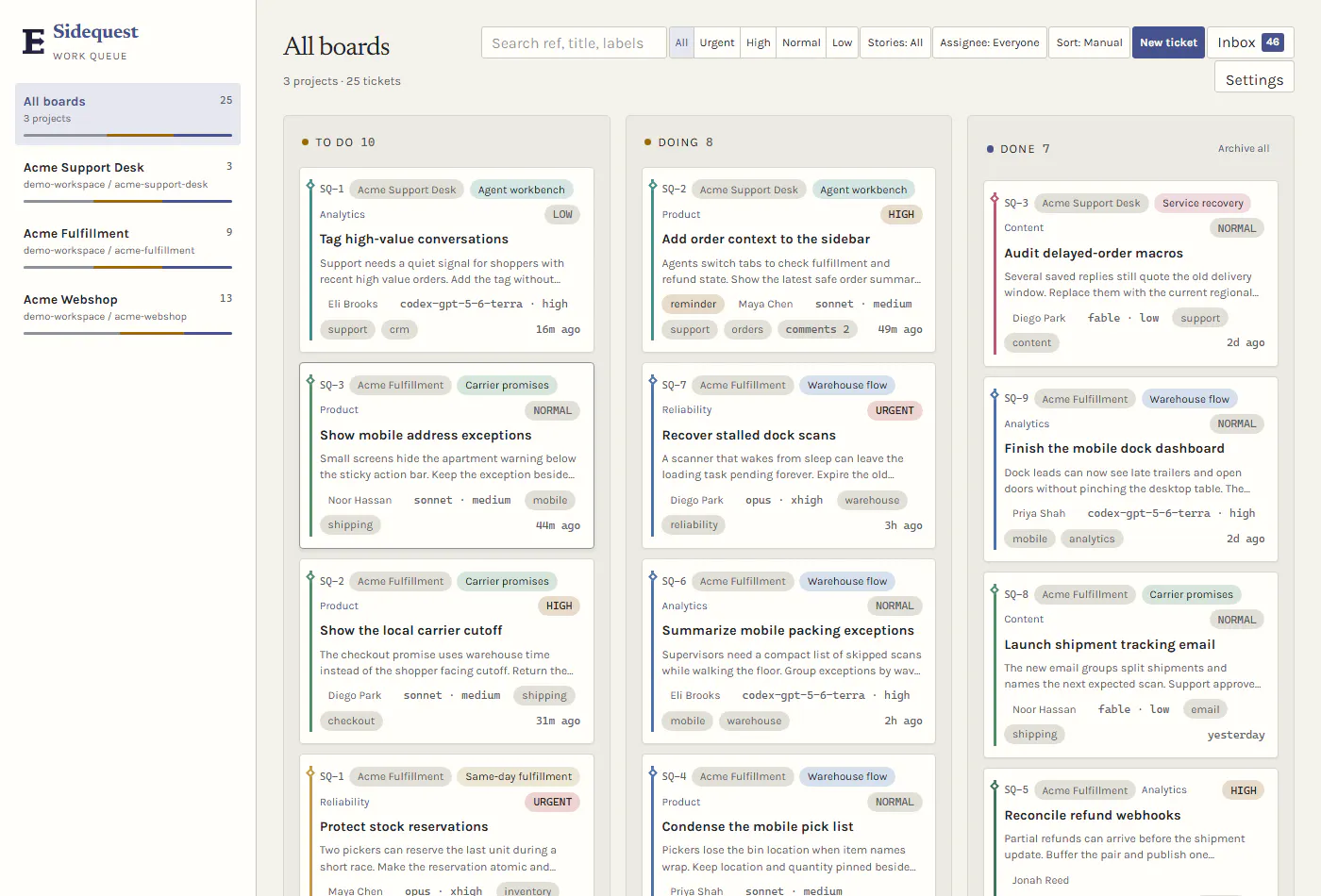Open the Sort: Manual dropdown
1321x896 pixels.
pyautogui.click(x=1090, y=42)
